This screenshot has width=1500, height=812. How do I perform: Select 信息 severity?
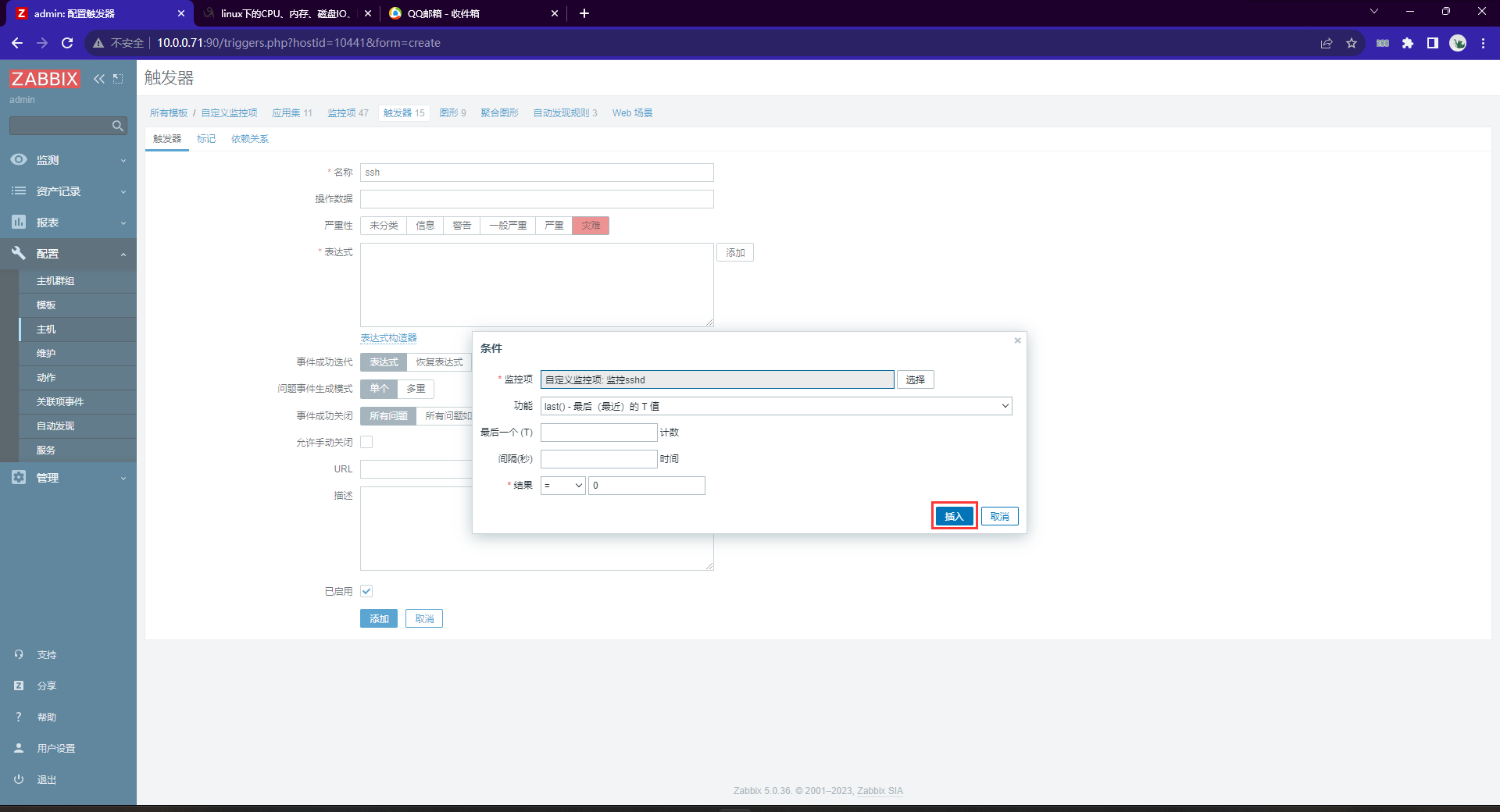point(425,226)
